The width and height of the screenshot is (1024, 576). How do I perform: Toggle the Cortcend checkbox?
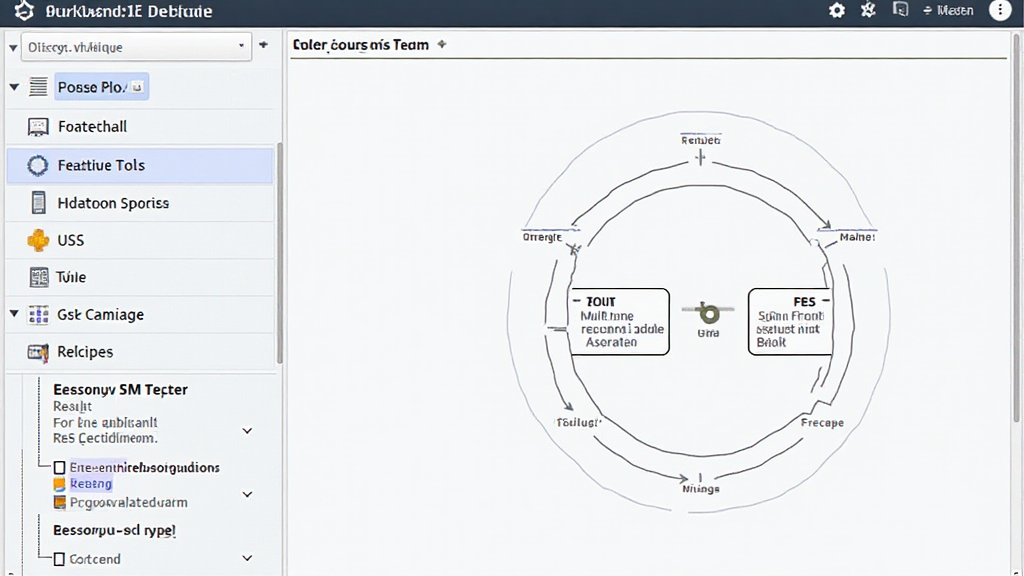tap(59, 559)
